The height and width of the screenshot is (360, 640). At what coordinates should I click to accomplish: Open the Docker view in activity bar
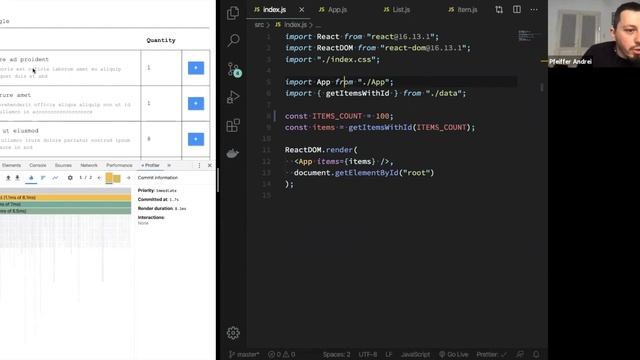click(x=233, y=153)
